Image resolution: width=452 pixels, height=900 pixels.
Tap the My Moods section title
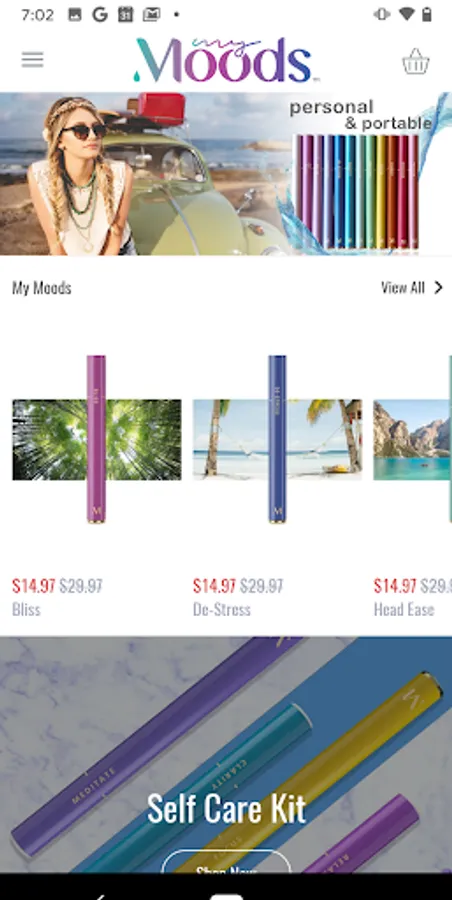click(x=42, y=288)
